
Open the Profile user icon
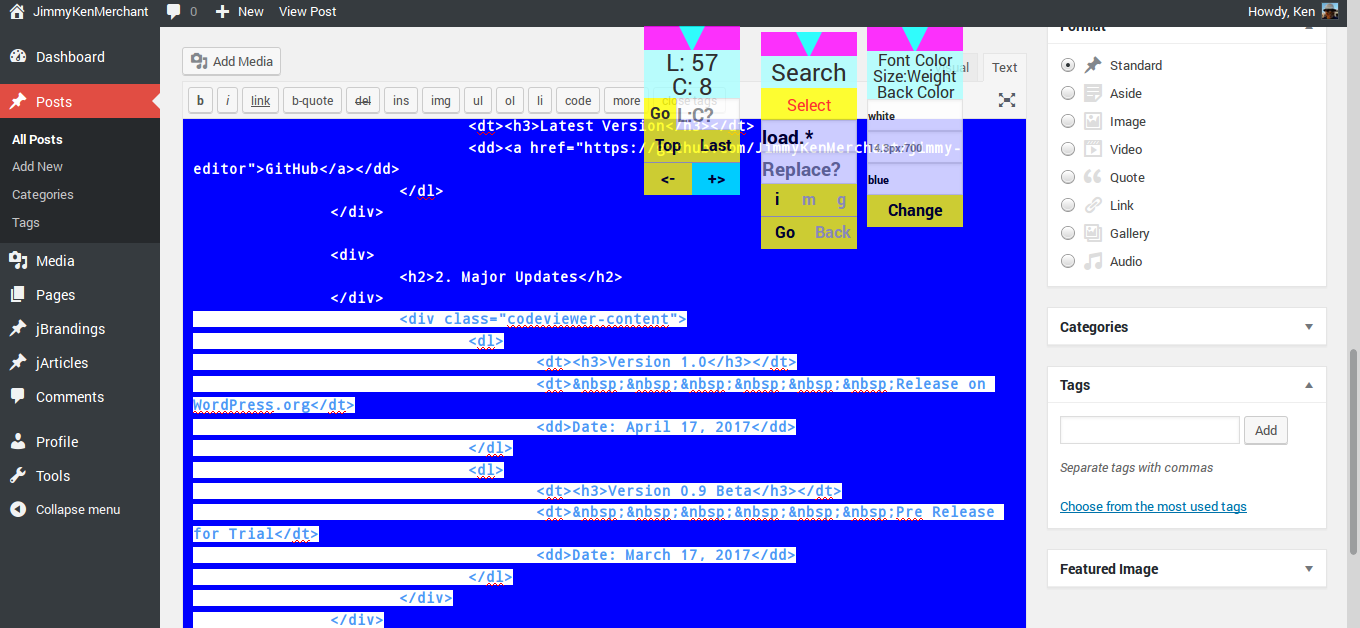pos(18,442)
